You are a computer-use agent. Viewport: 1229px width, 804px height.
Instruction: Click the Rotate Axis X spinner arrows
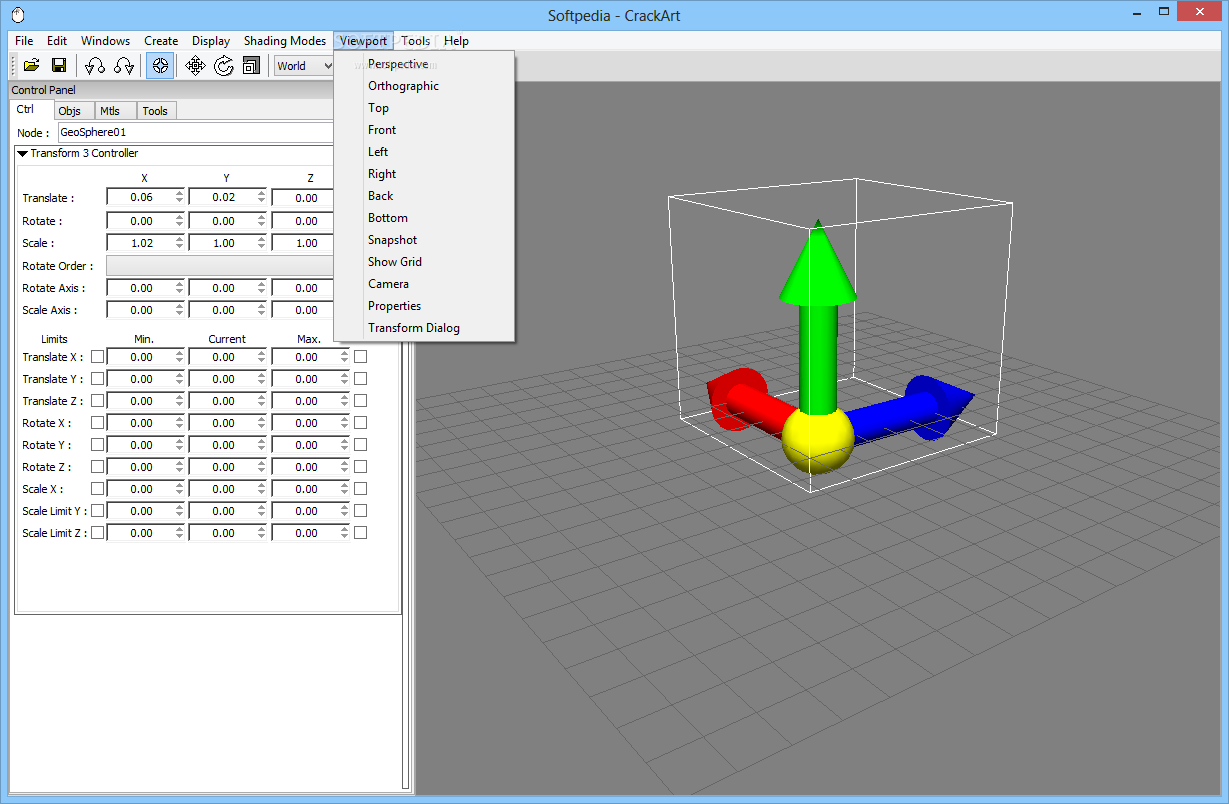179,288
